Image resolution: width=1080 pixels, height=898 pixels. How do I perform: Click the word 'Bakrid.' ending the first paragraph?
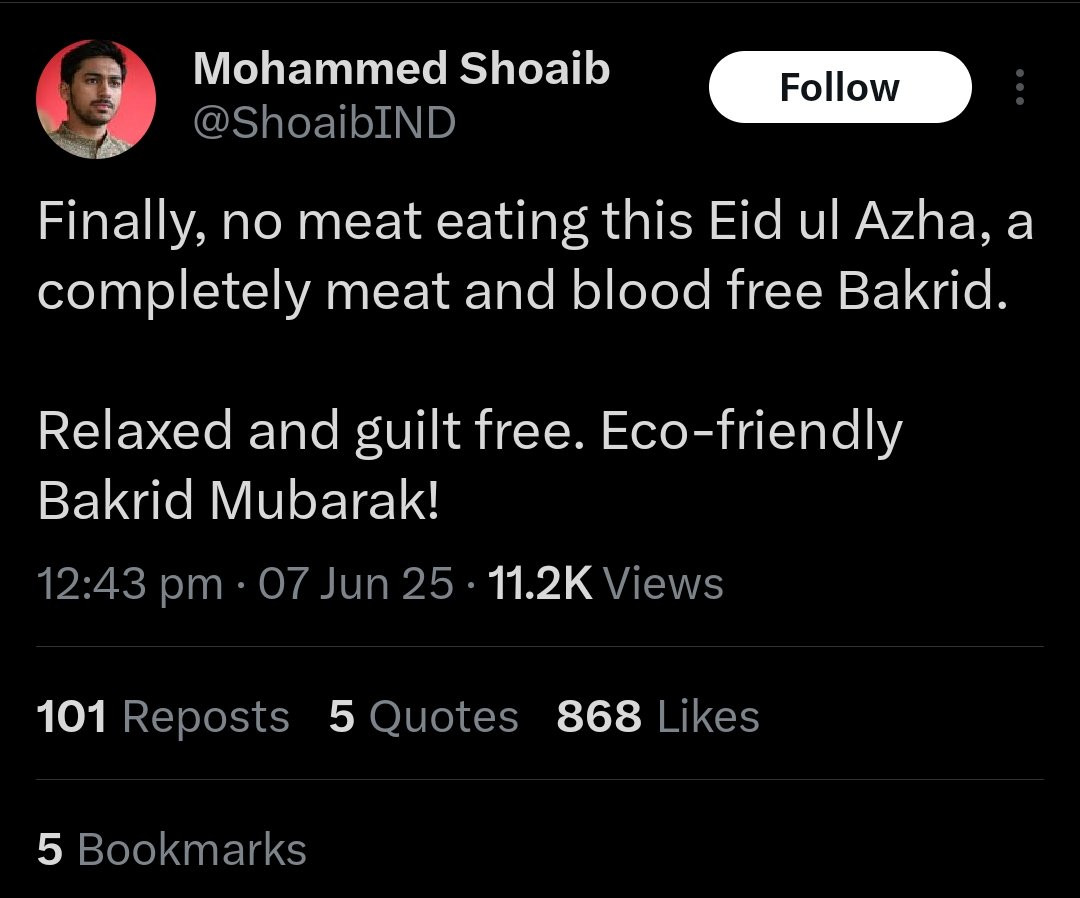pyautogui.click(x=922, y=290)
